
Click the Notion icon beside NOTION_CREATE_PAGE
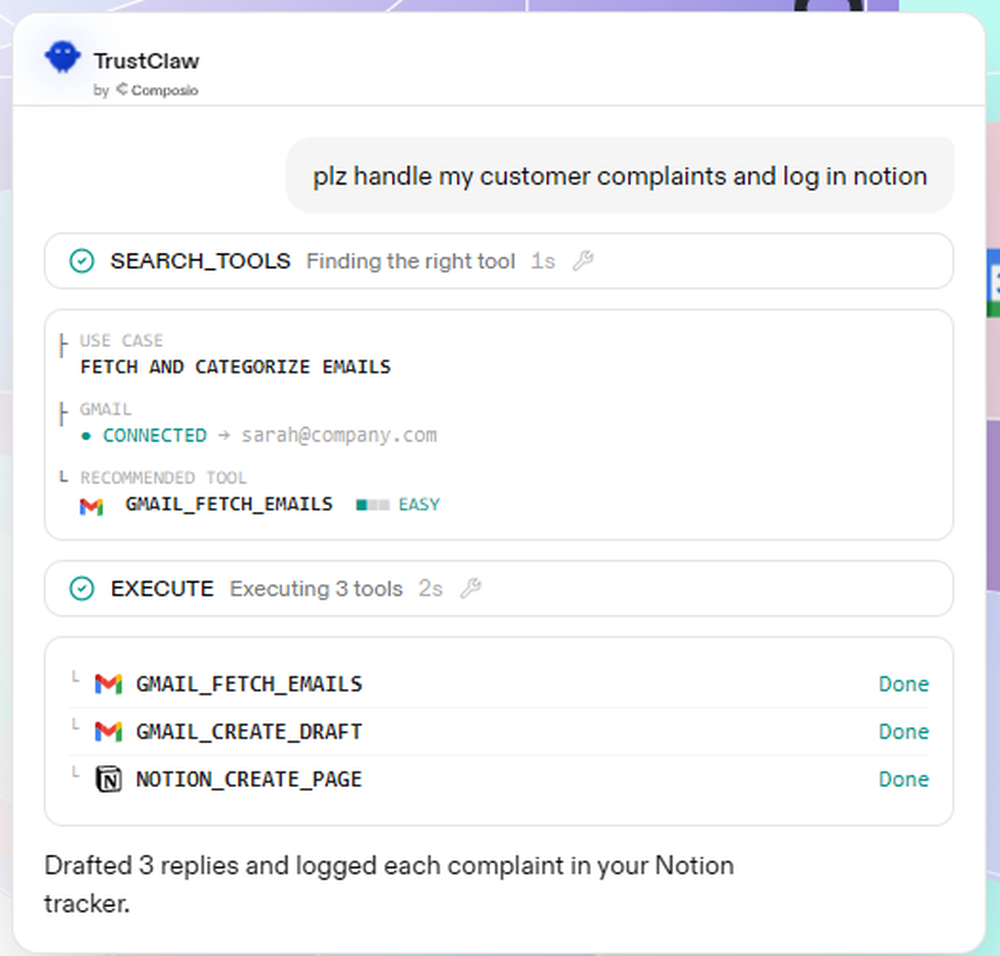(x=108, y=779)
